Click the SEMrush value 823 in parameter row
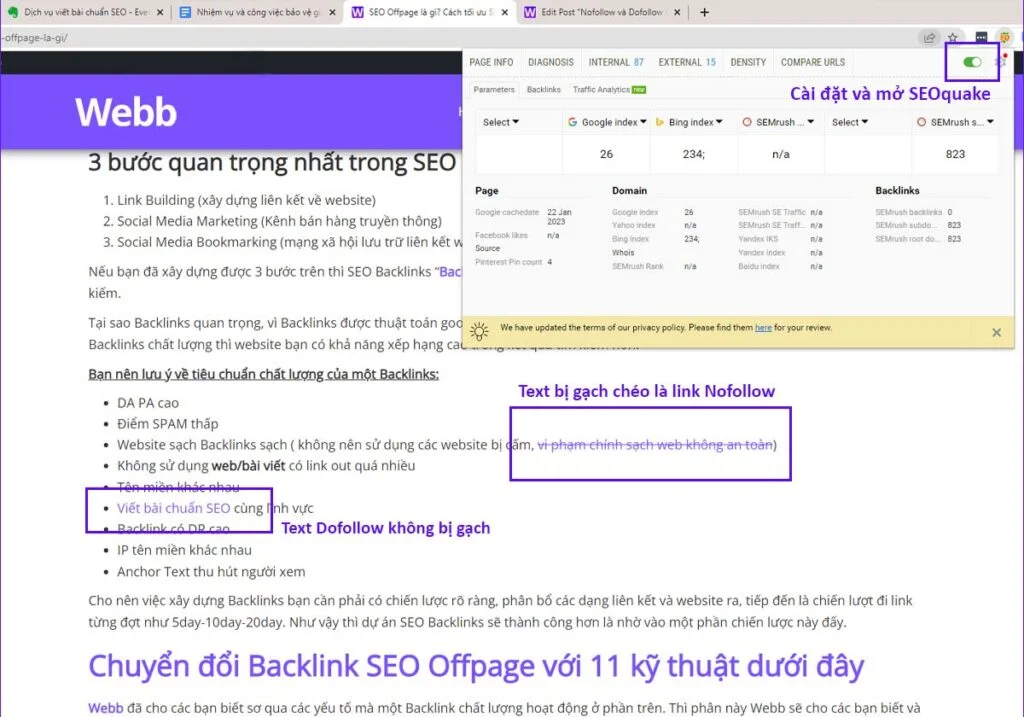The width and height of the screenshot is (1024, 717). (x=955, y=154)
